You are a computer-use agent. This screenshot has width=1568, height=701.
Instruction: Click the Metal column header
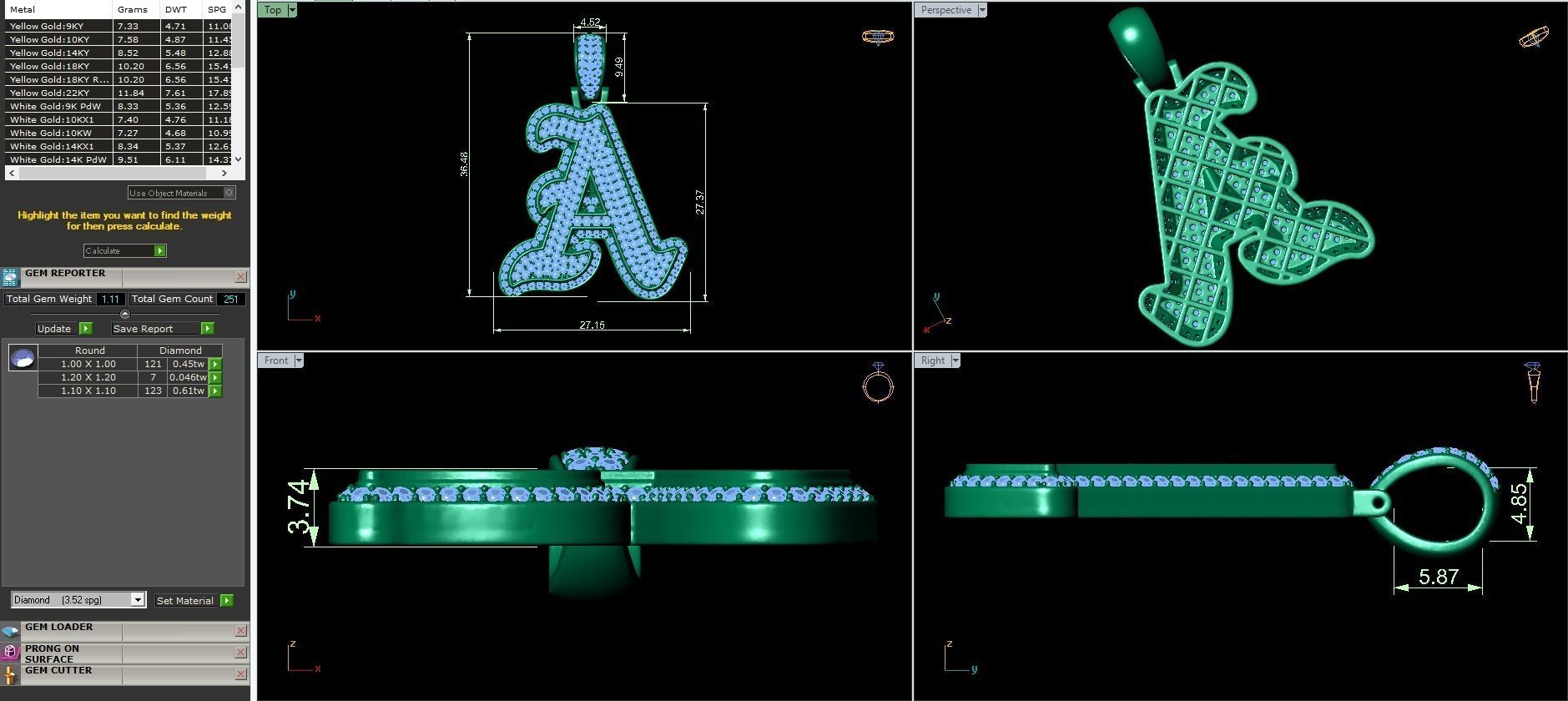pos(58,9)
